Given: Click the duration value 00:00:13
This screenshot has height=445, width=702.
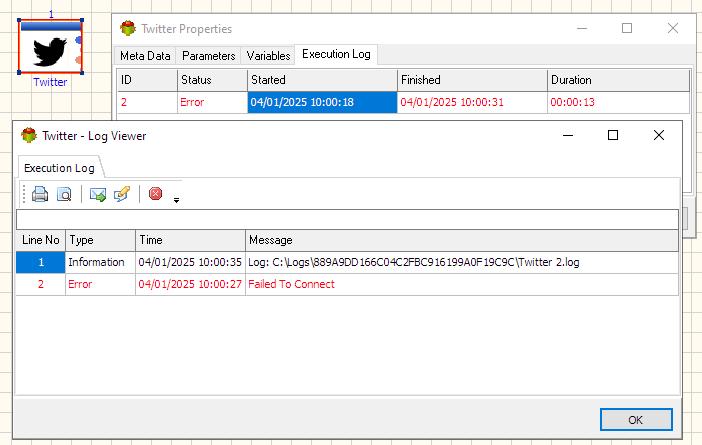Looking at the screenshot, I should (573, 103).
